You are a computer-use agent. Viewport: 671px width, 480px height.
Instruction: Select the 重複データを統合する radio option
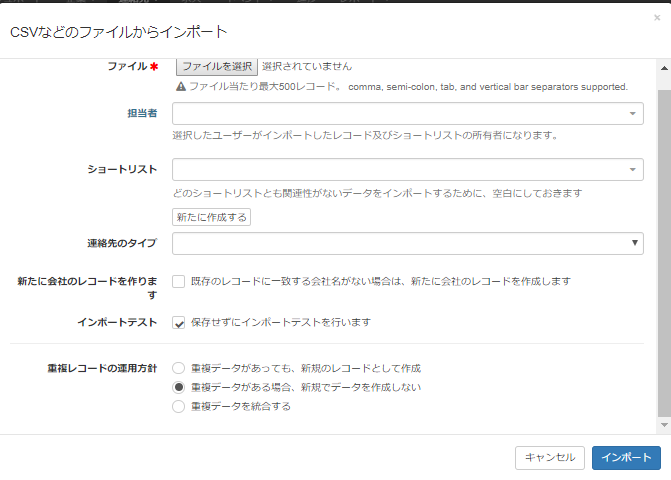click(x=178, y=406)
